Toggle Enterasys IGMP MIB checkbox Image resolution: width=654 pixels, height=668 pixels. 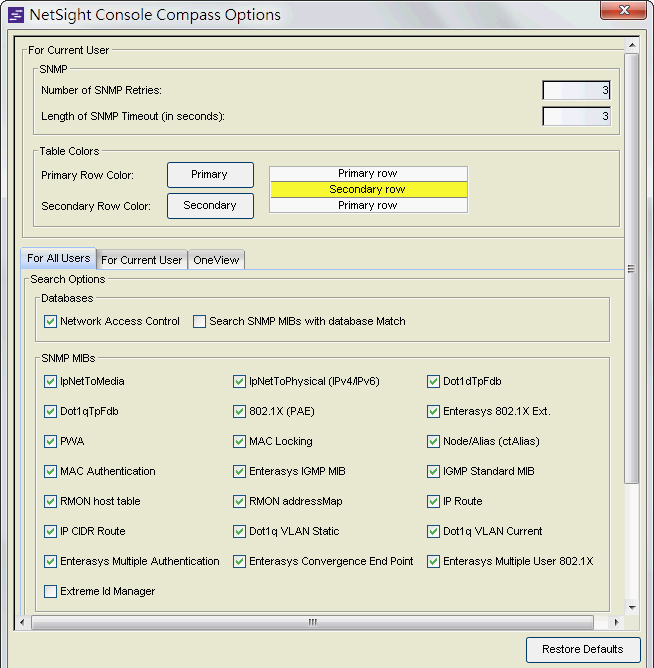pyautogui.click(x=239, y=471)
